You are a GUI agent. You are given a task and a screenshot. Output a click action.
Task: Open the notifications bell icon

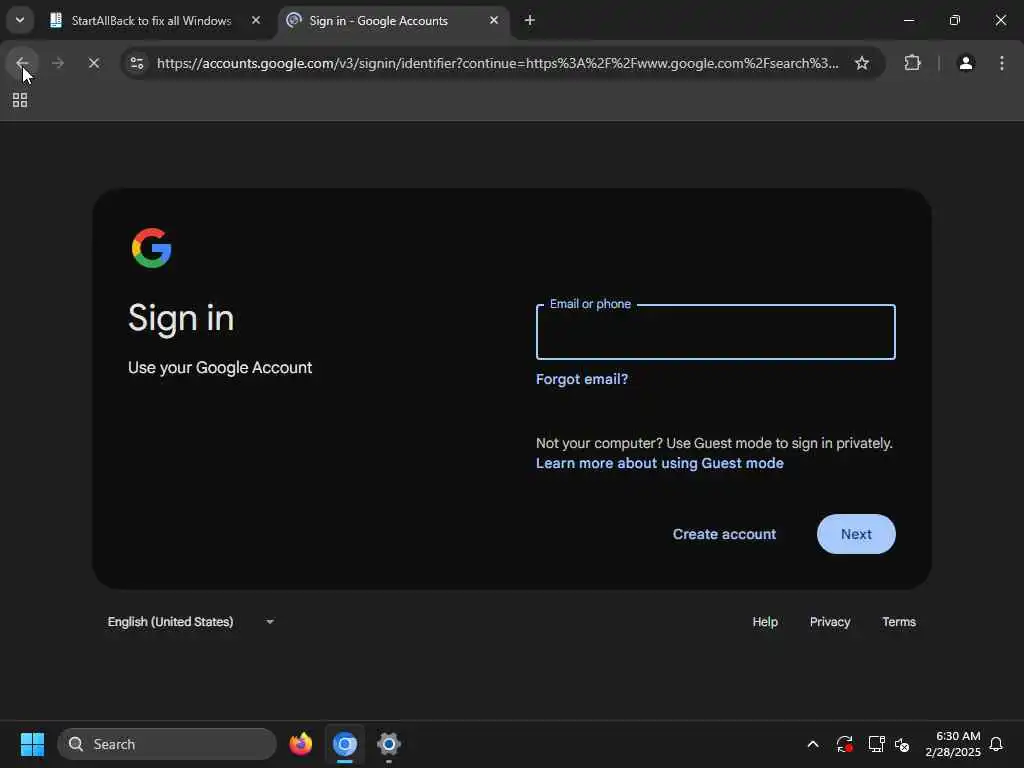coord(996,744)
